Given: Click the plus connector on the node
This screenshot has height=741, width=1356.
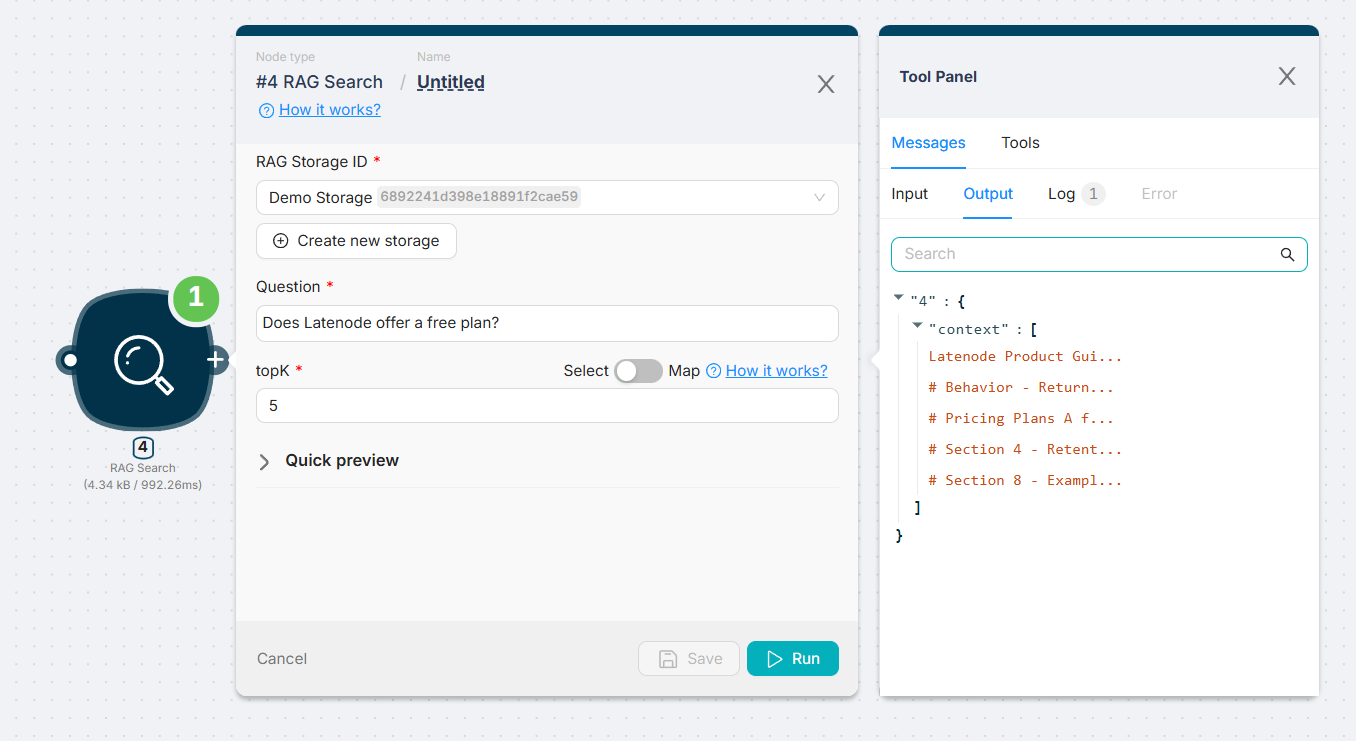Looking at the screenshot, I should (x=216, y=360).
